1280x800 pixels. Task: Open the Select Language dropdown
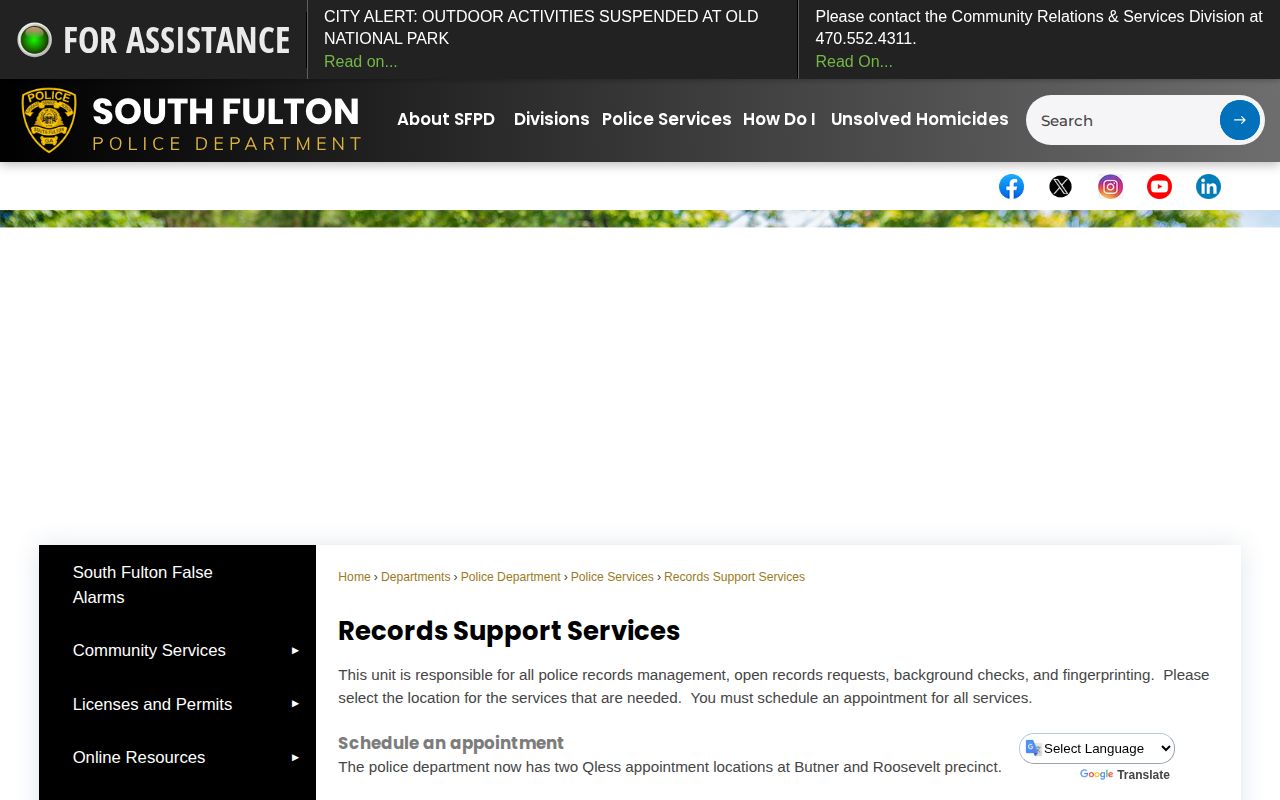point(1097,748)
